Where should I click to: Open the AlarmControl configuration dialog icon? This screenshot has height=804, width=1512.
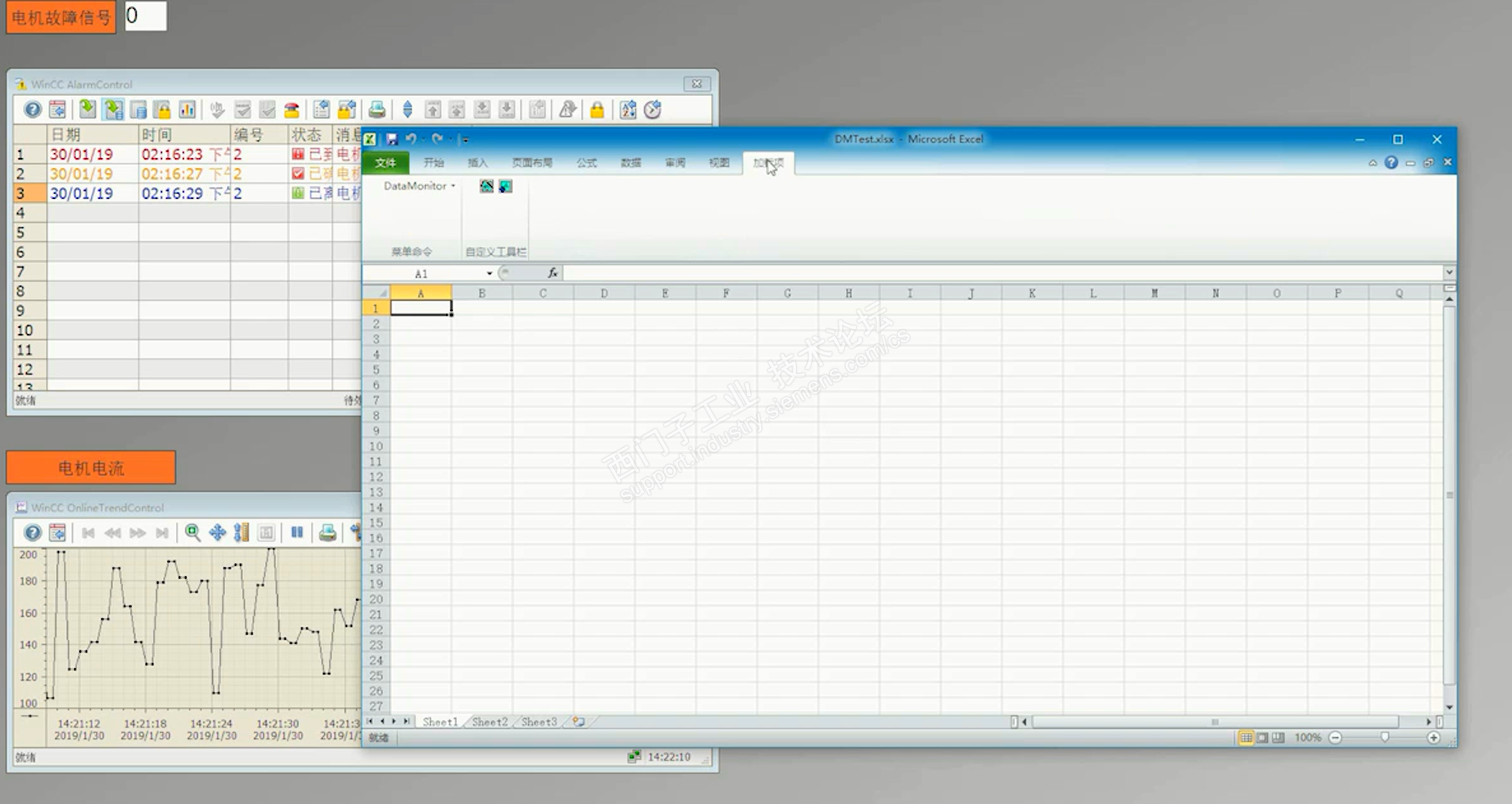(x=57, y=110)
